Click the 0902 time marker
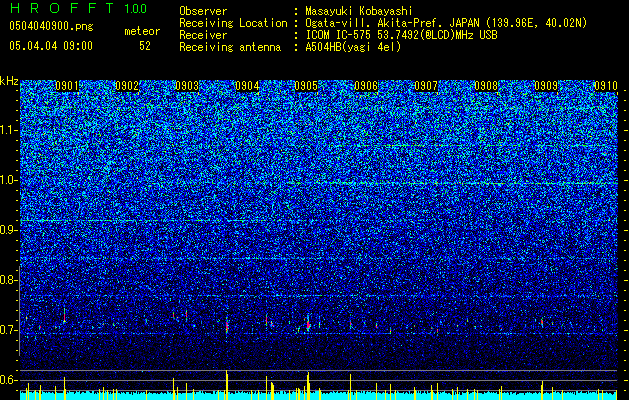629x400 pixels. click(x=127, y=86)
